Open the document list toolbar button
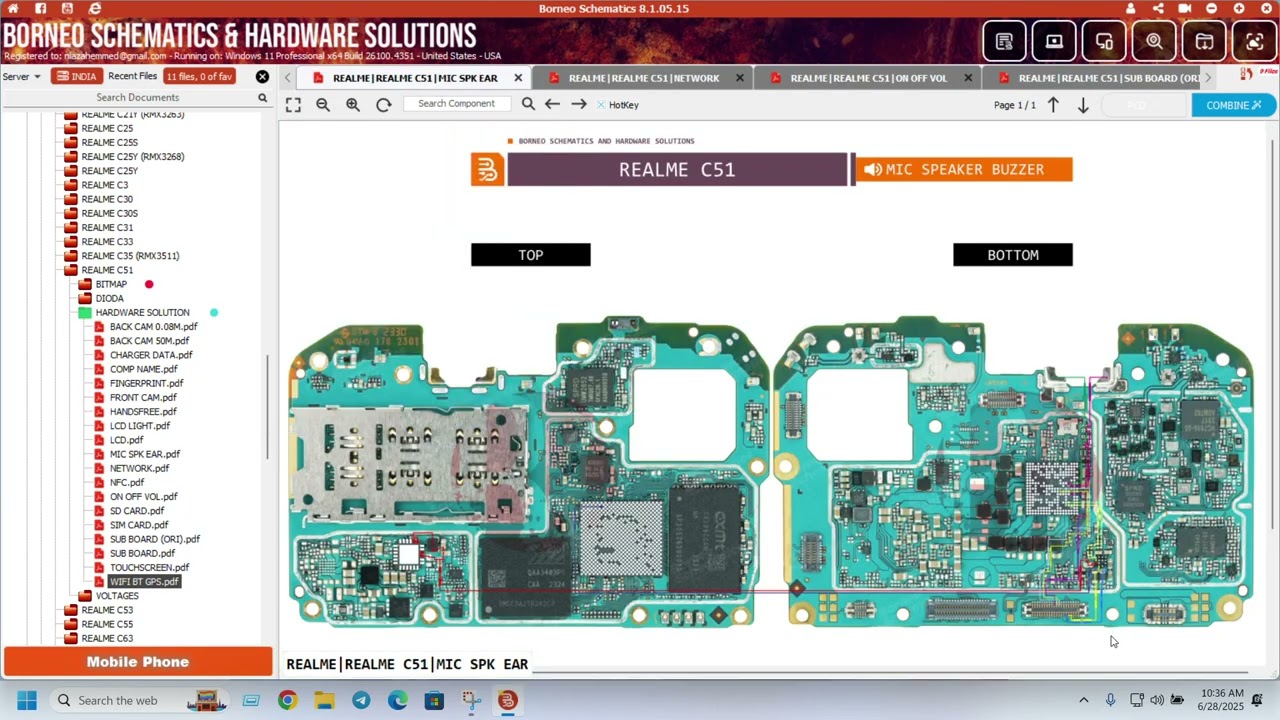Viewport: 1280px width, 720px height. click(1004, 42)
